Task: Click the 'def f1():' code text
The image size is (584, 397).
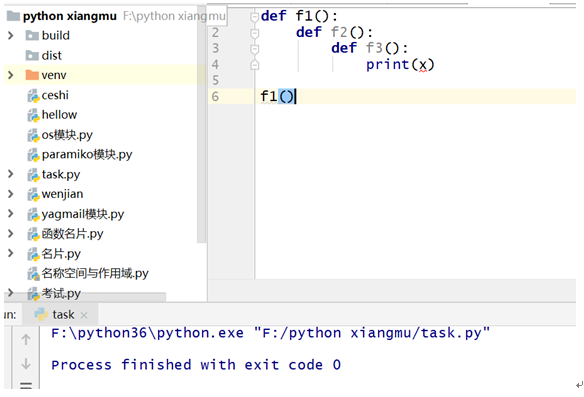Action: click(299, 16)
